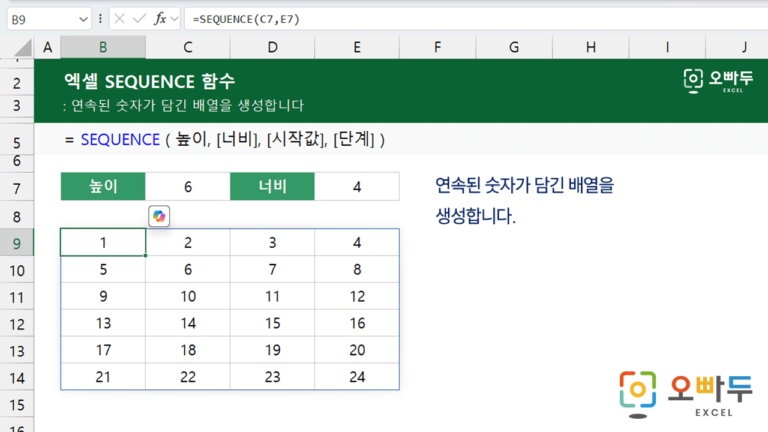Click the cell containing 3
The image size is (768, 432).
tap(272, 242)
